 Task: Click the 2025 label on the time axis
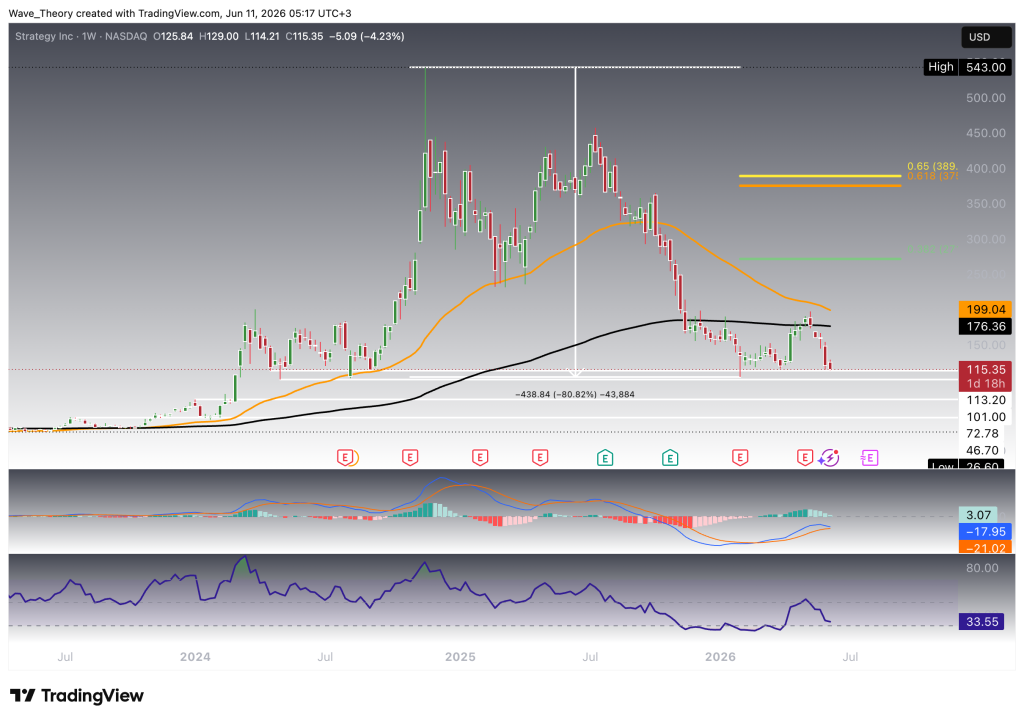(460, 657)
